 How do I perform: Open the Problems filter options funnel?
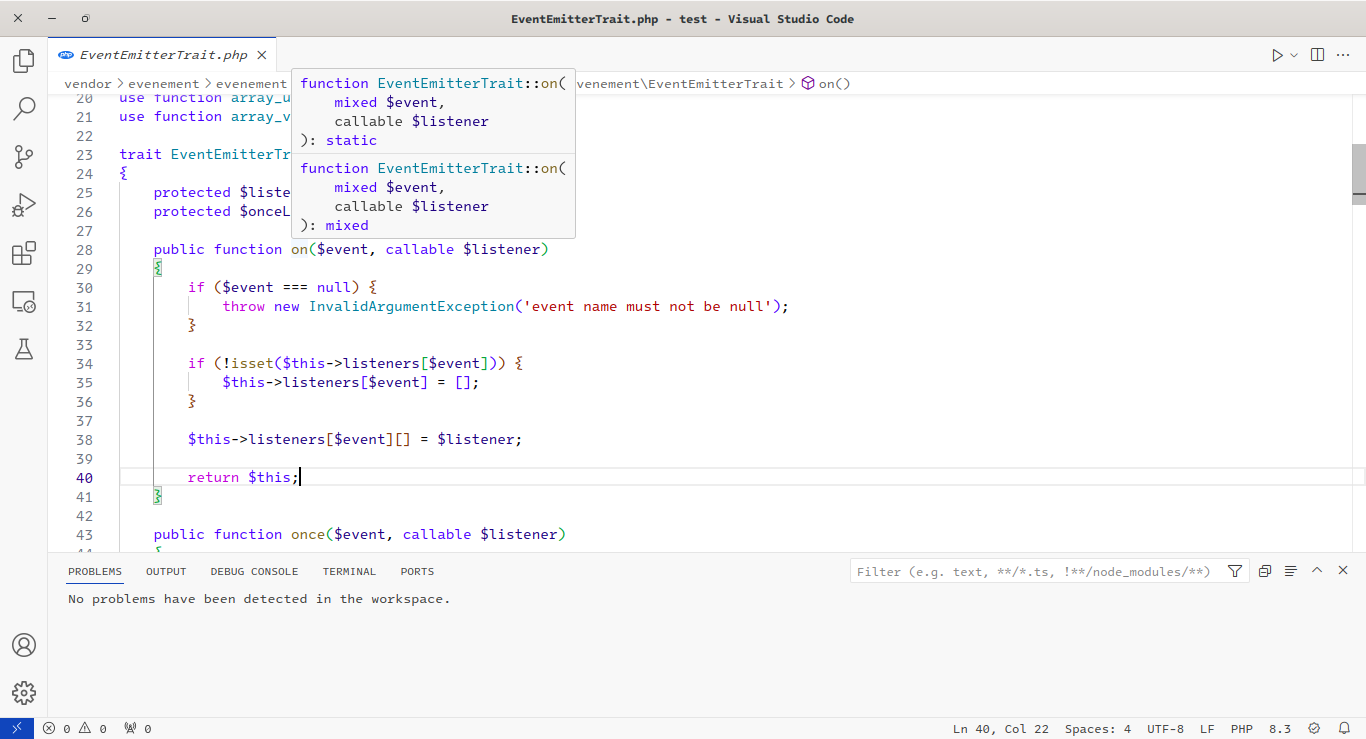click(x=1235, y=571)
